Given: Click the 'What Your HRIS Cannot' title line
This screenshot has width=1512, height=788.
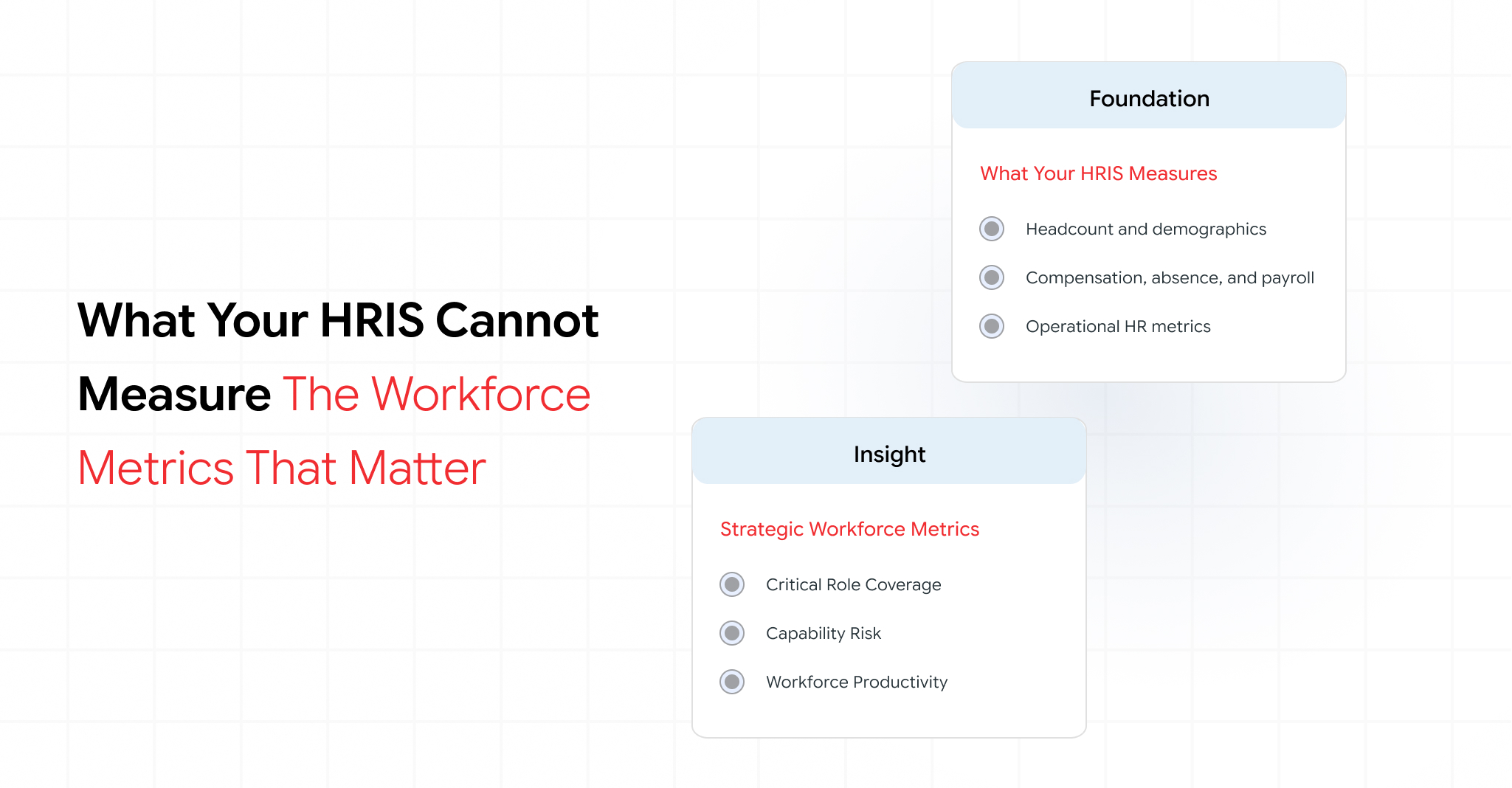Looking at the screenshot, I should click(338, 320).
